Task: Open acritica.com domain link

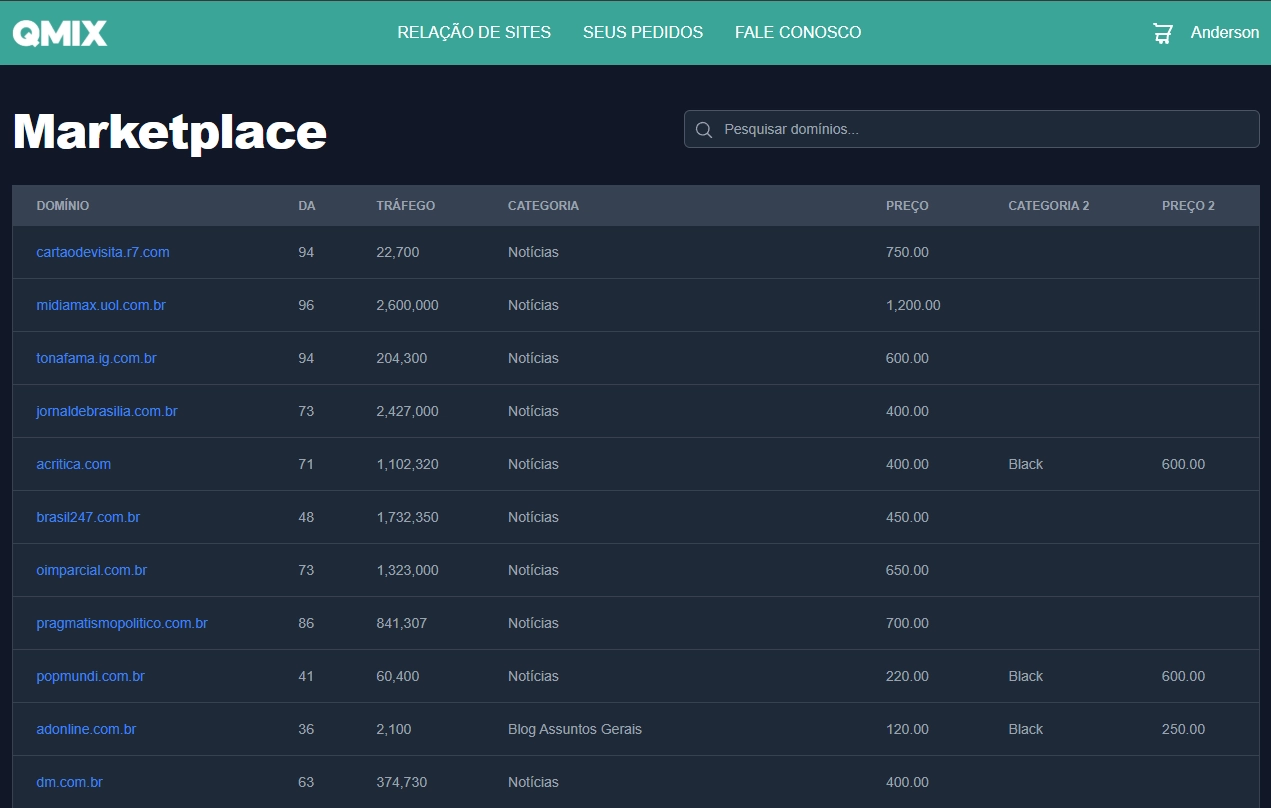Action: pyautogui.click(x=74, y=464)
